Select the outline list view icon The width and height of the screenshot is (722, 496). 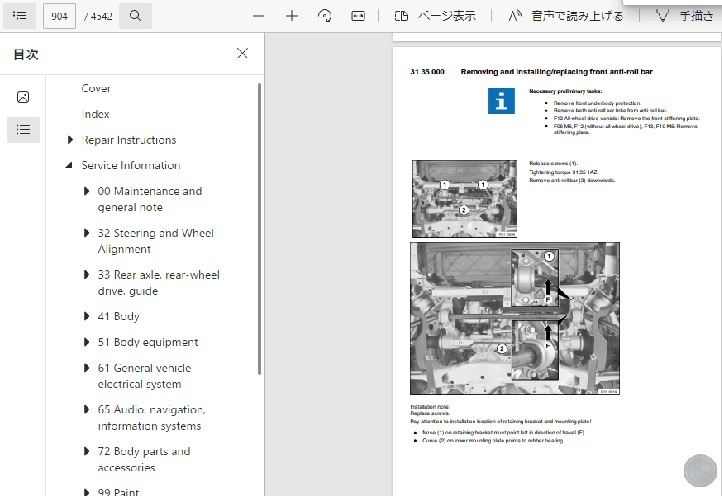click(23, 129)
